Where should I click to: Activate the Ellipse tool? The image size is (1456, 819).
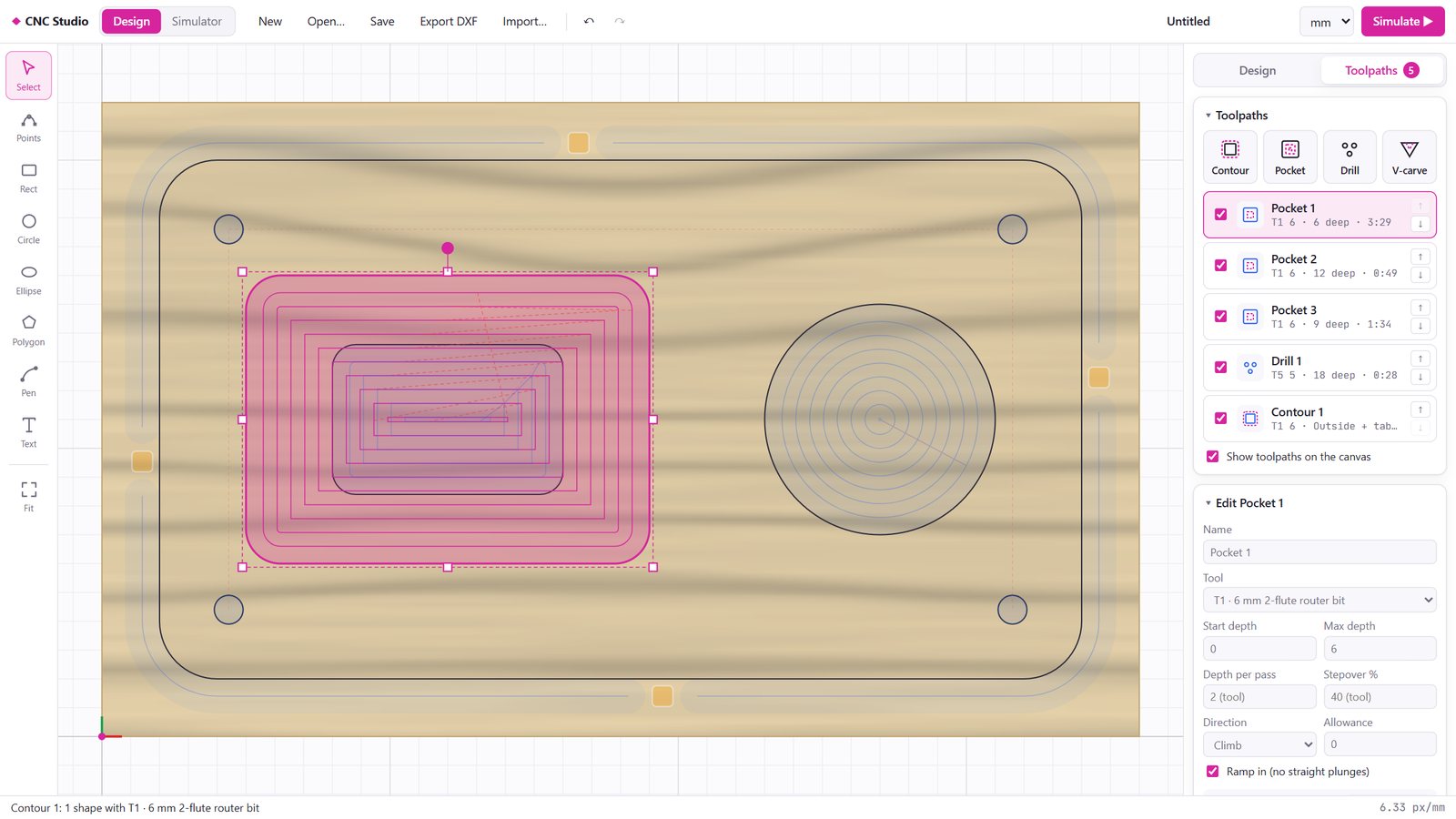pos(28,280)
